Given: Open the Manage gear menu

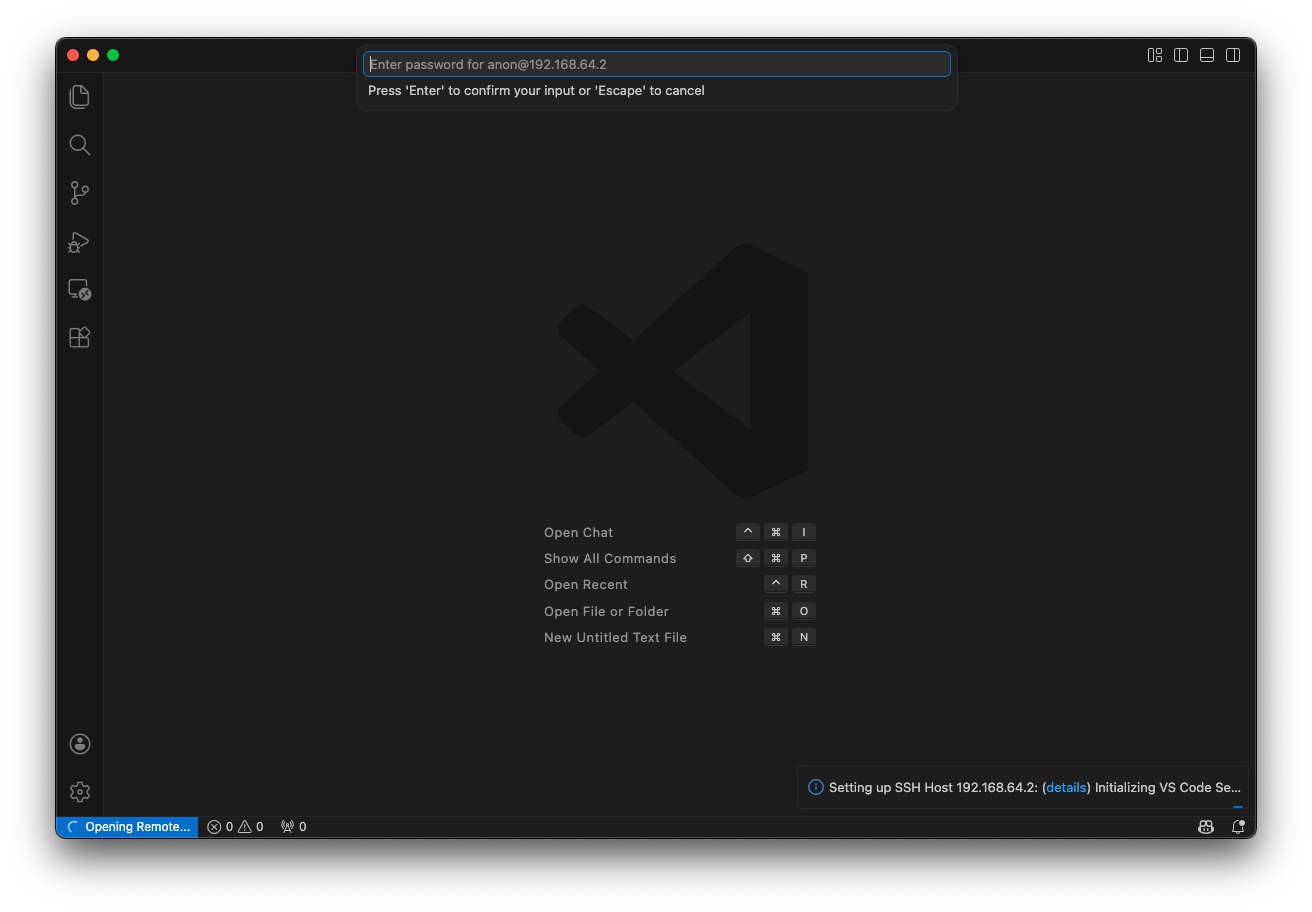Looking at the screenshot, I should [80, 792].
